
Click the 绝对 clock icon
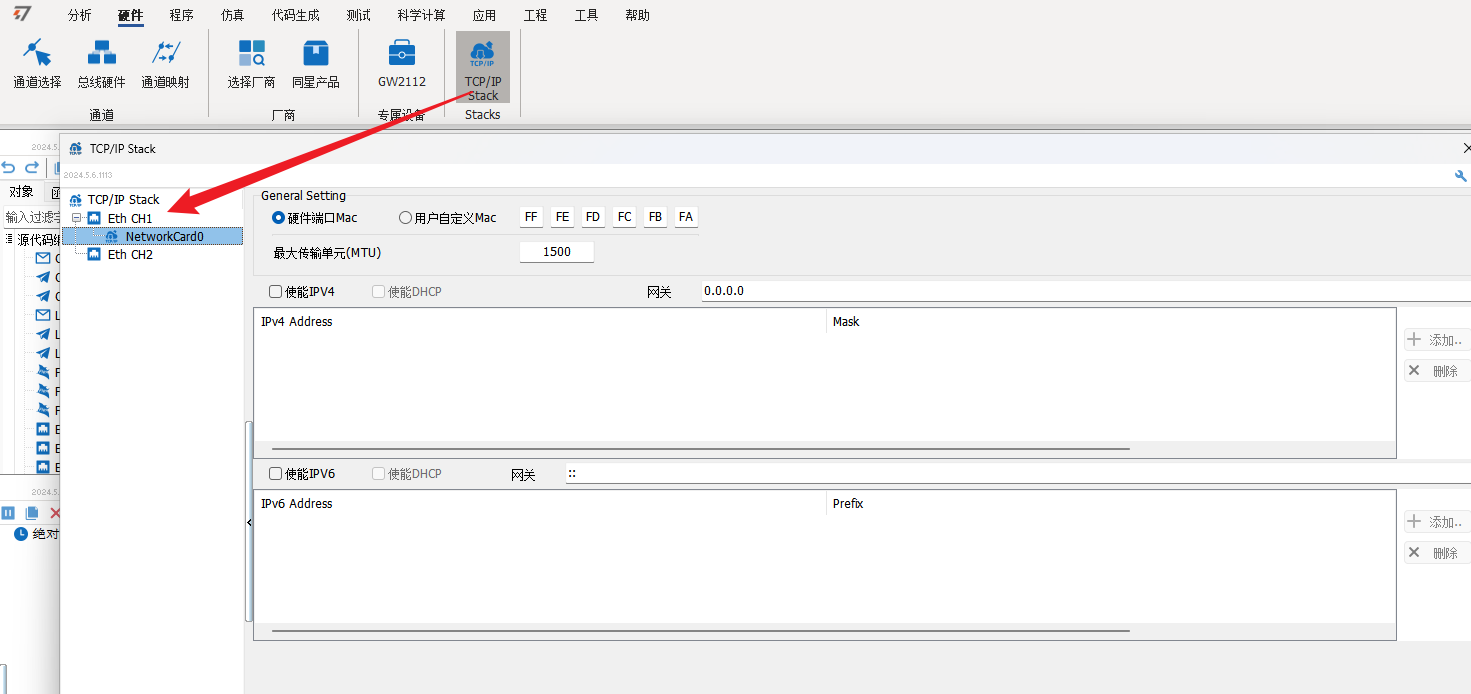pos(21,534)
